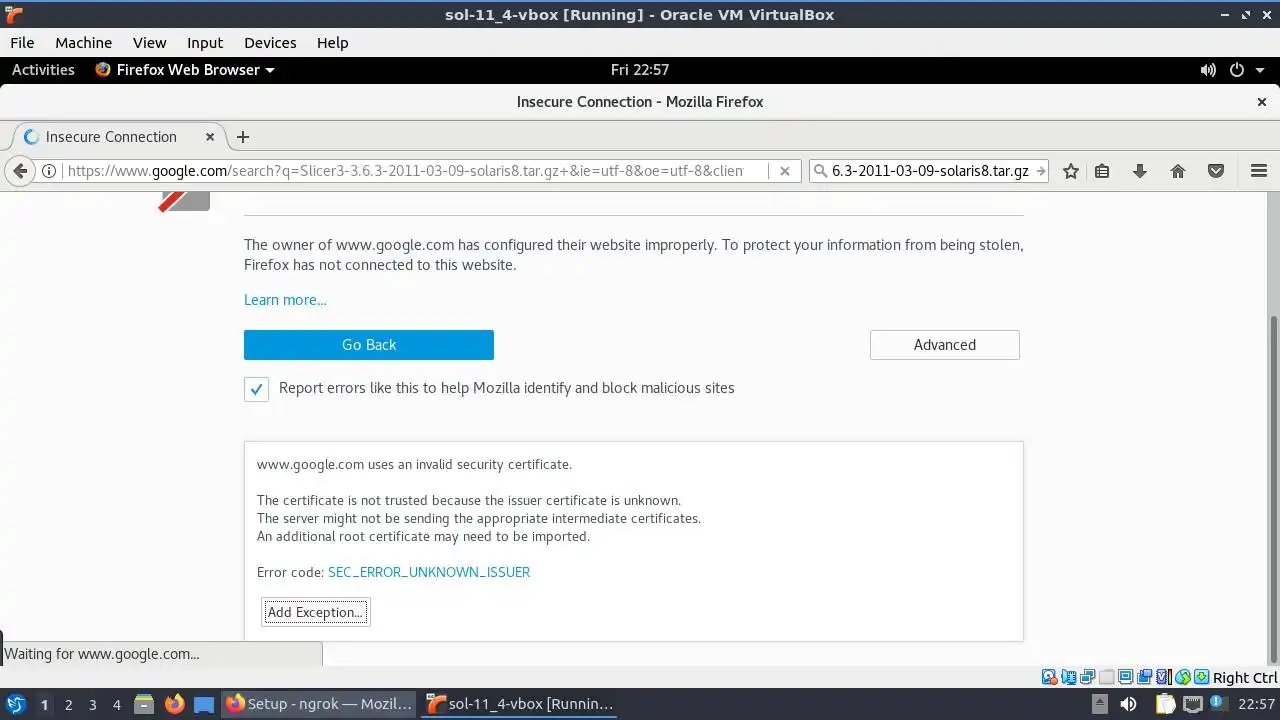Bookmark this page with the star icon

click(x=1071, y=171)
